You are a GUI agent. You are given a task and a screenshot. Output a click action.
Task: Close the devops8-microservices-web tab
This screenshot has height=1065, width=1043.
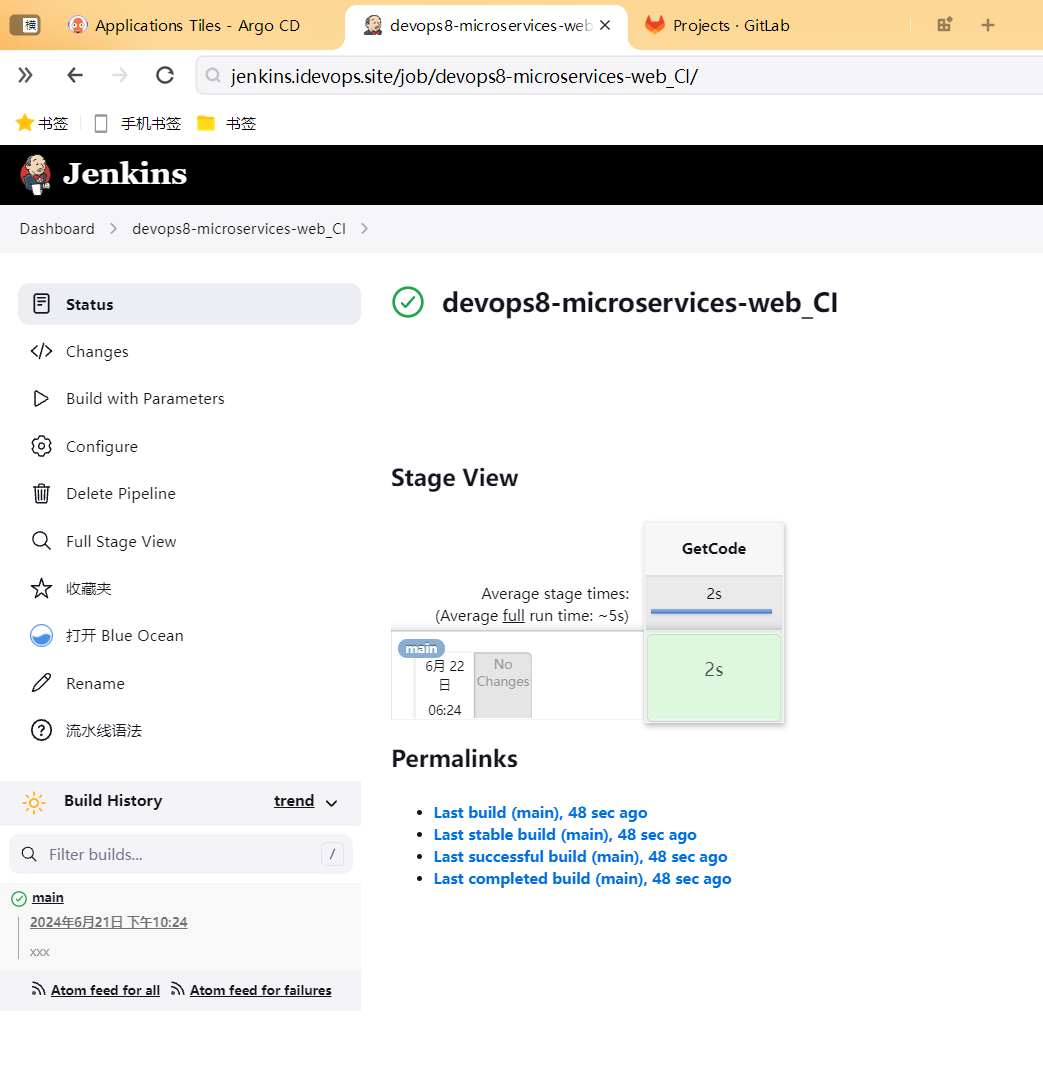point(605,25)
